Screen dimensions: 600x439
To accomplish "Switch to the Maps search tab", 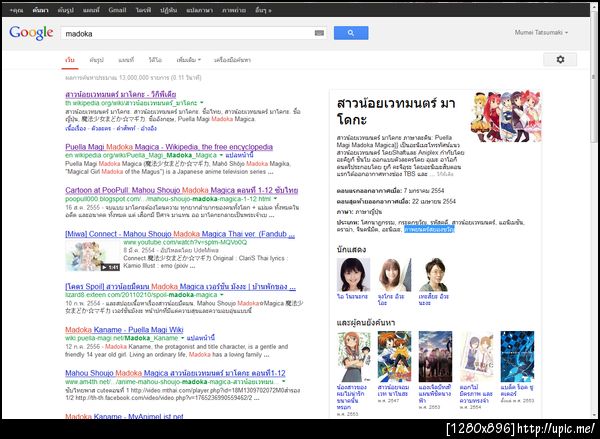I will coord(126,60).
